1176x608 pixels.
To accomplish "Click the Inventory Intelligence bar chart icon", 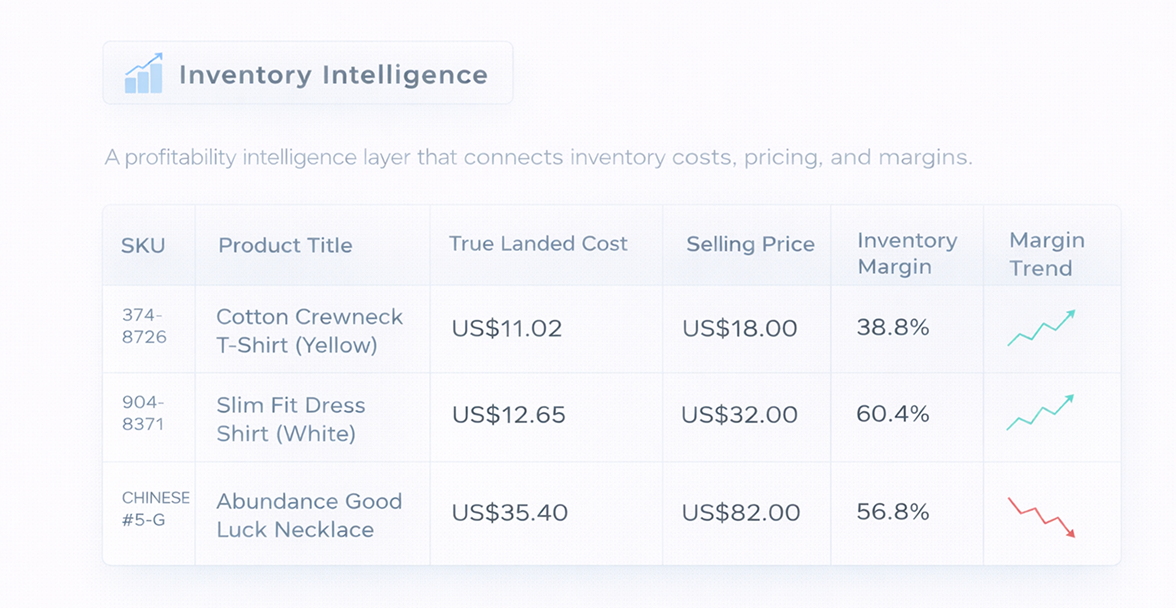I will (x=143, y=74).
